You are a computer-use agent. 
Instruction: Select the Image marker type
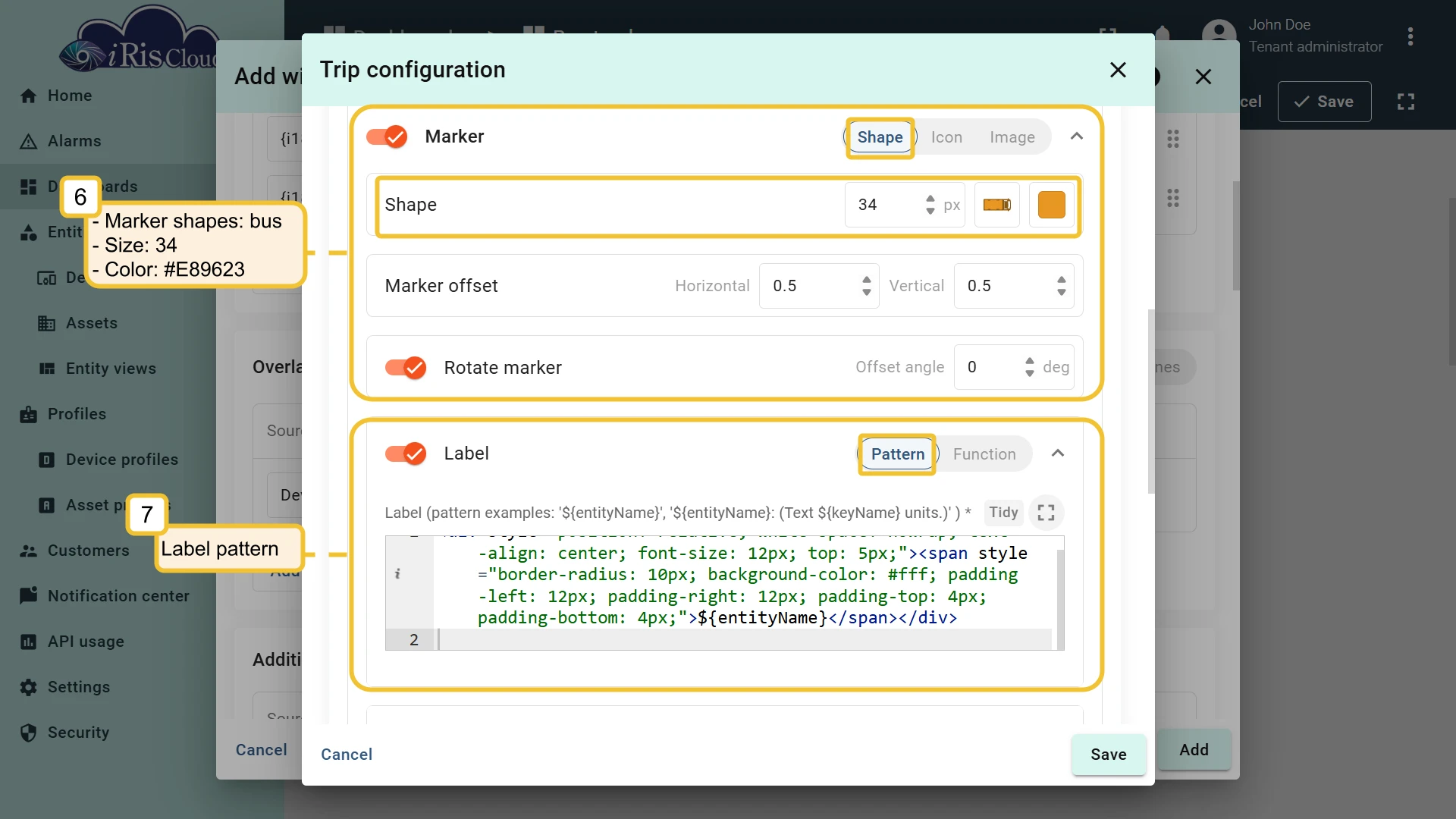click(x=1012, y=137)
